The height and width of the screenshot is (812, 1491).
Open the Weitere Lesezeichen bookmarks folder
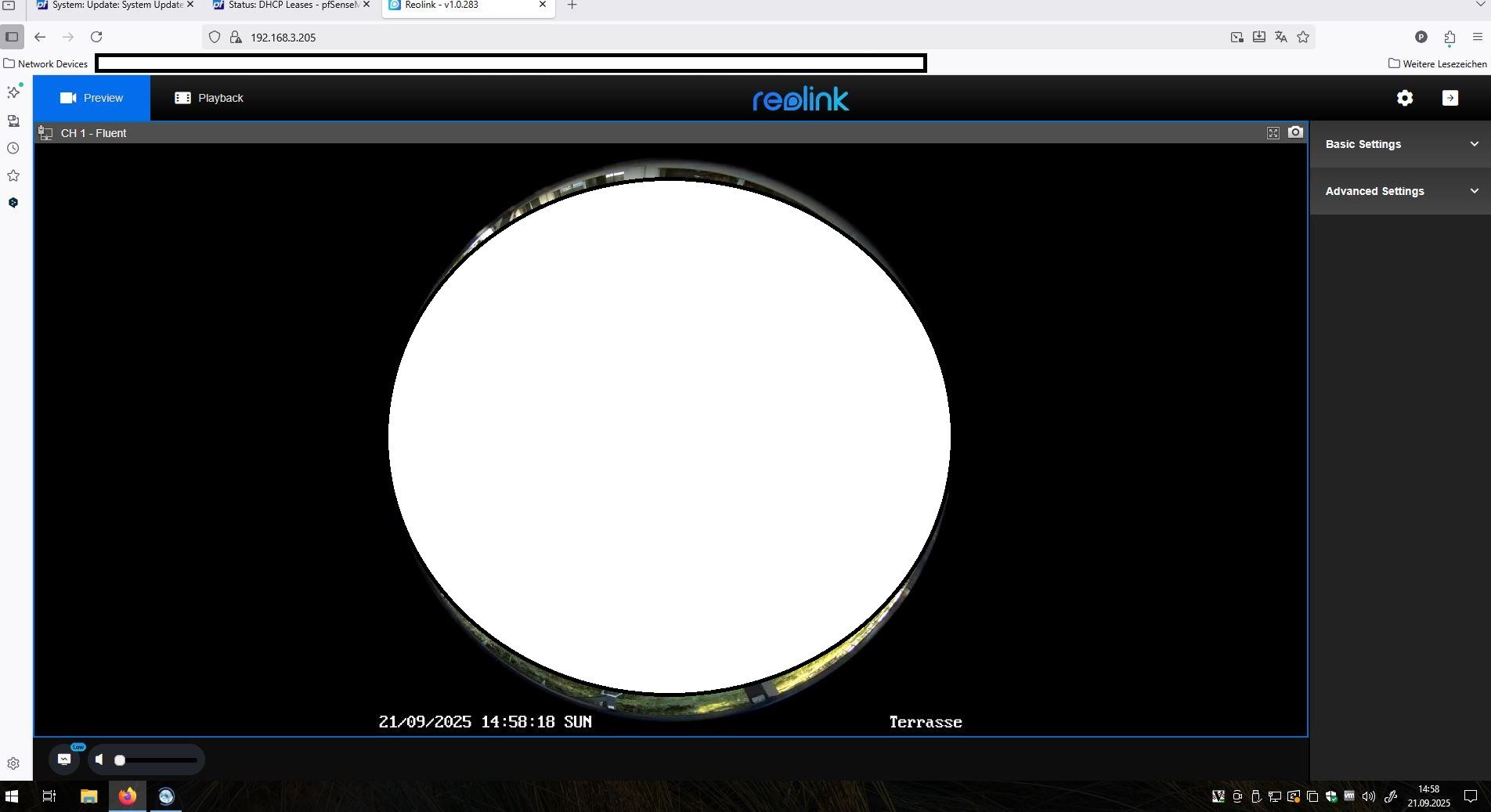click(x=1438, y=63)
